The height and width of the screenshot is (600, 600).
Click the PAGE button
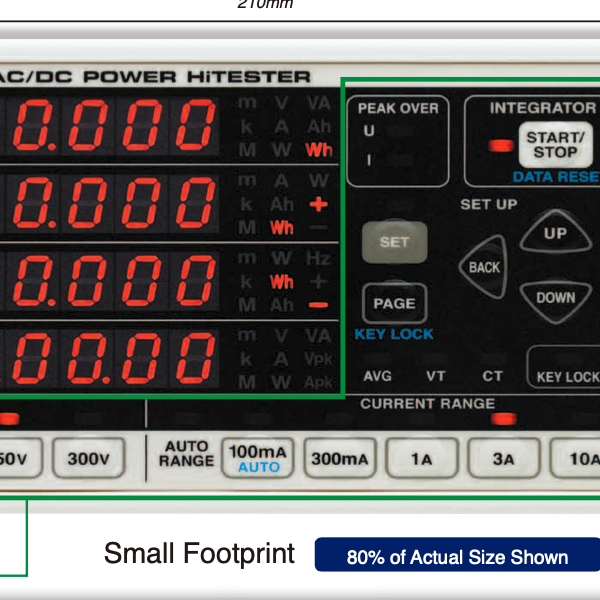pos(395,303)
